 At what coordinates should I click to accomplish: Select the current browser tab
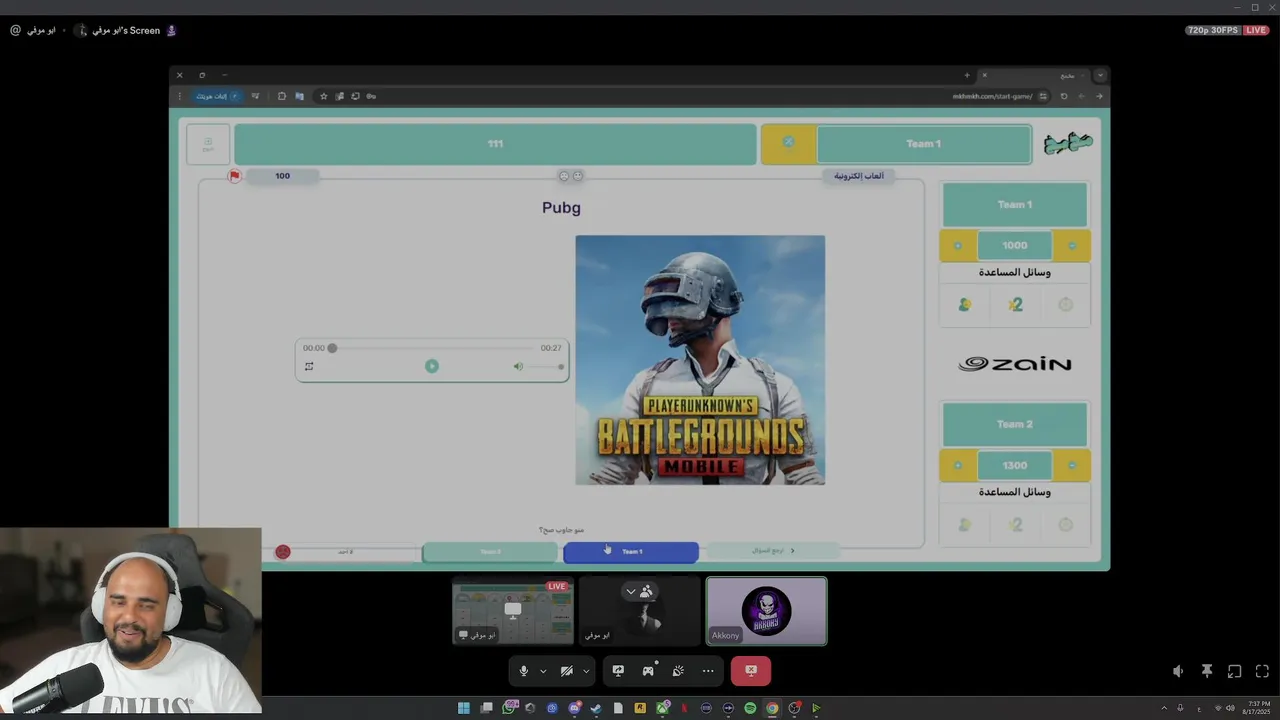pos(1035,75)
